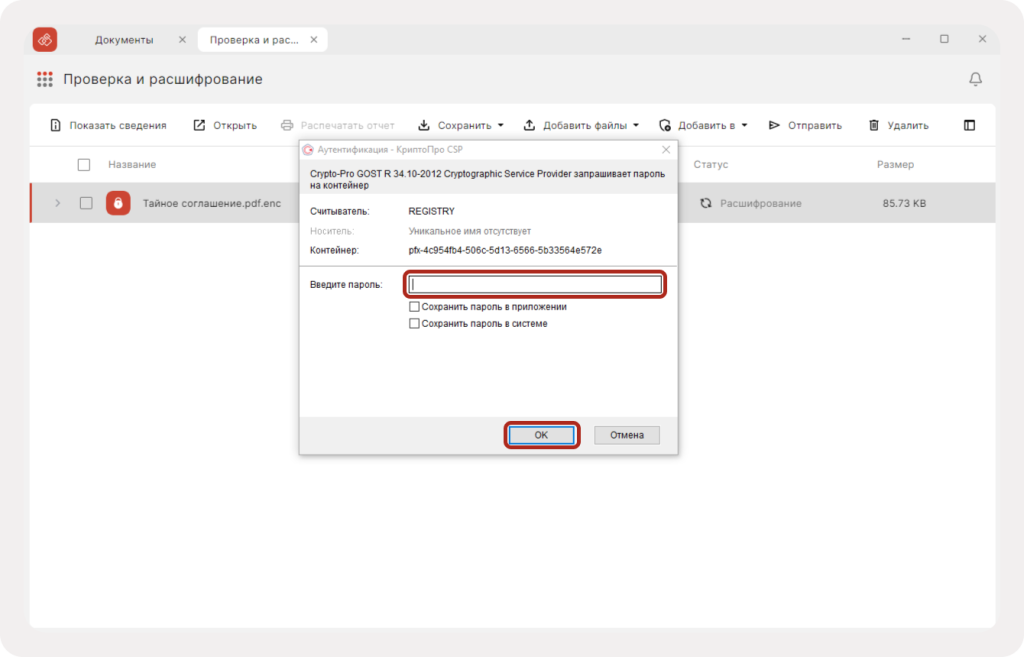
Task: Open the Добавить файлы dropdown arrow
Action: (x=636, y=125)
